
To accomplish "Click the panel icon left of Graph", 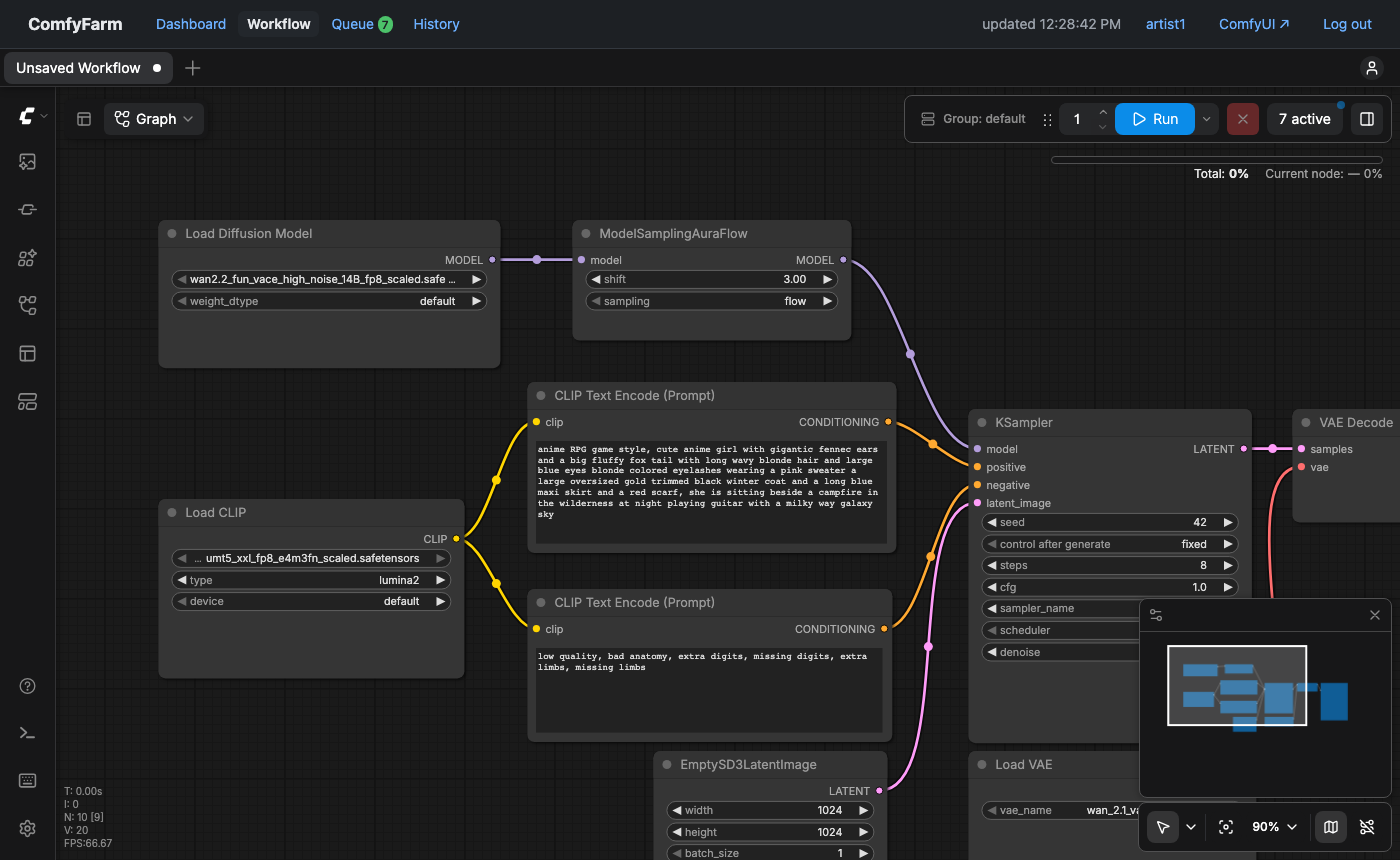I will tap(84, 119).
